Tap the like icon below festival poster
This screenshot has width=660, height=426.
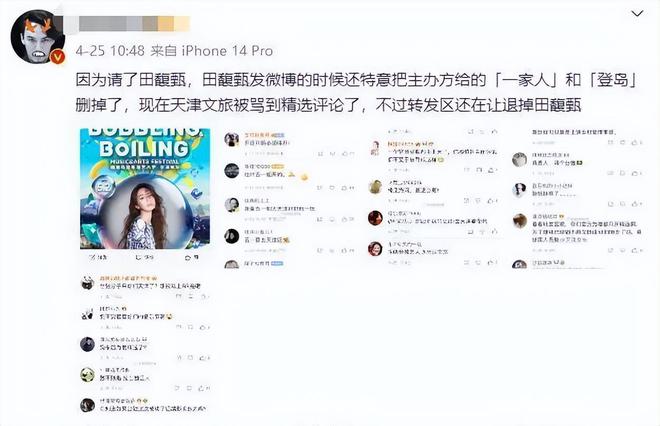[x=188, y=257]
